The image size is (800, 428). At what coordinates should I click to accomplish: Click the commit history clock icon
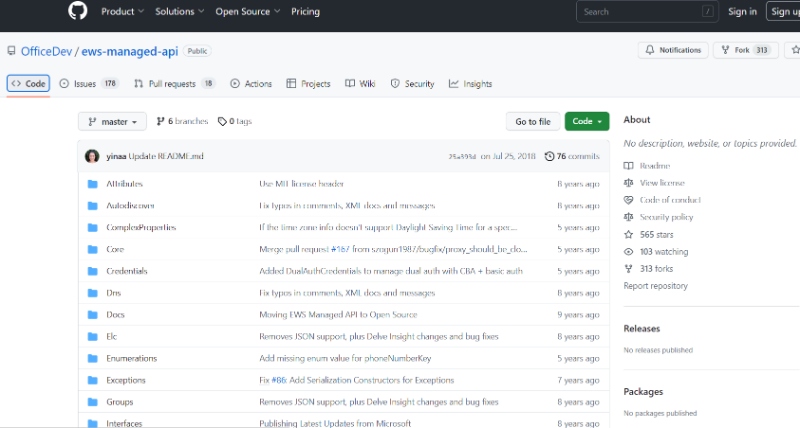click(549, 157)
